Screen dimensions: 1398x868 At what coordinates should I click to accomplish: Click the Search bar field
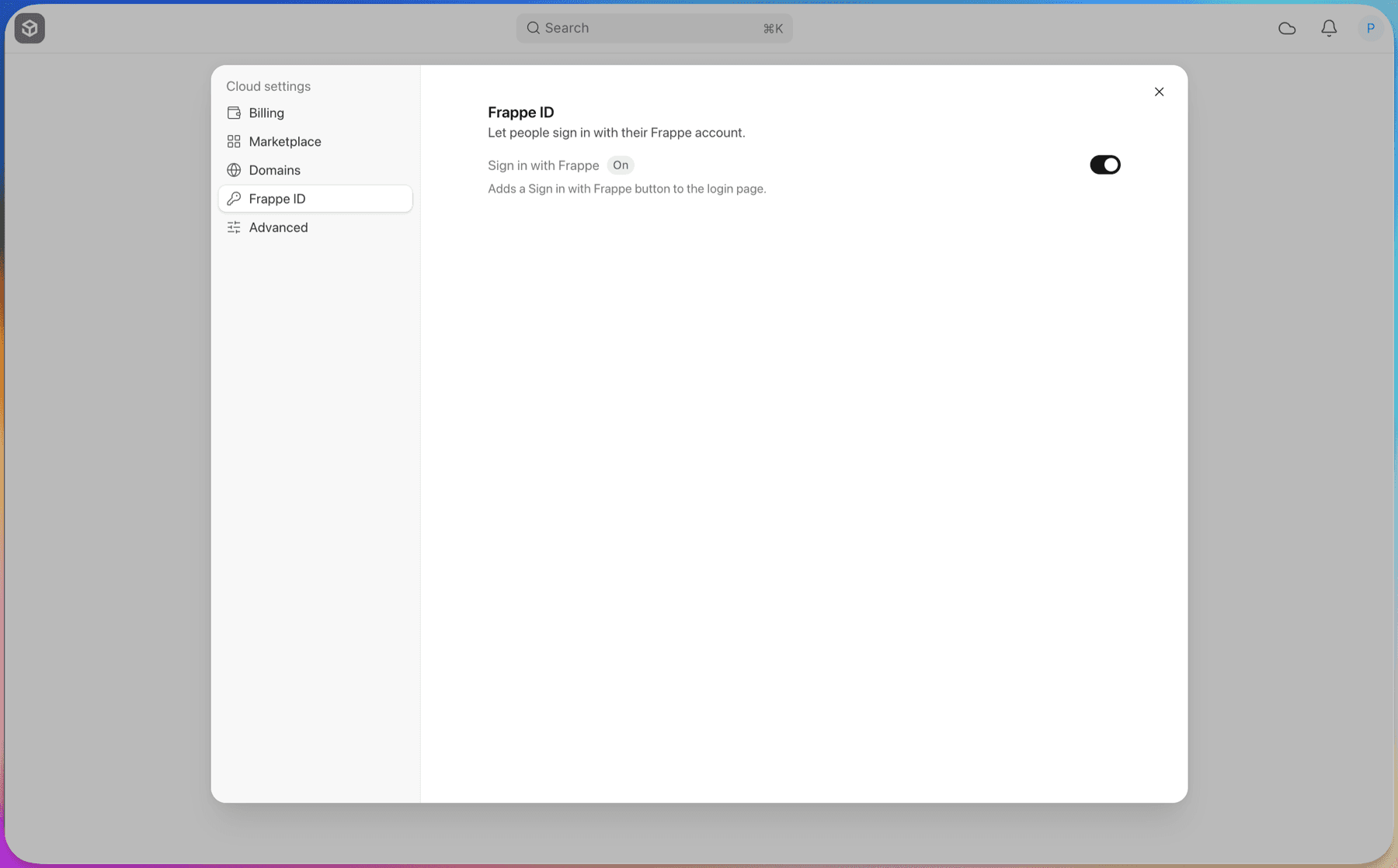click(654, 28)
